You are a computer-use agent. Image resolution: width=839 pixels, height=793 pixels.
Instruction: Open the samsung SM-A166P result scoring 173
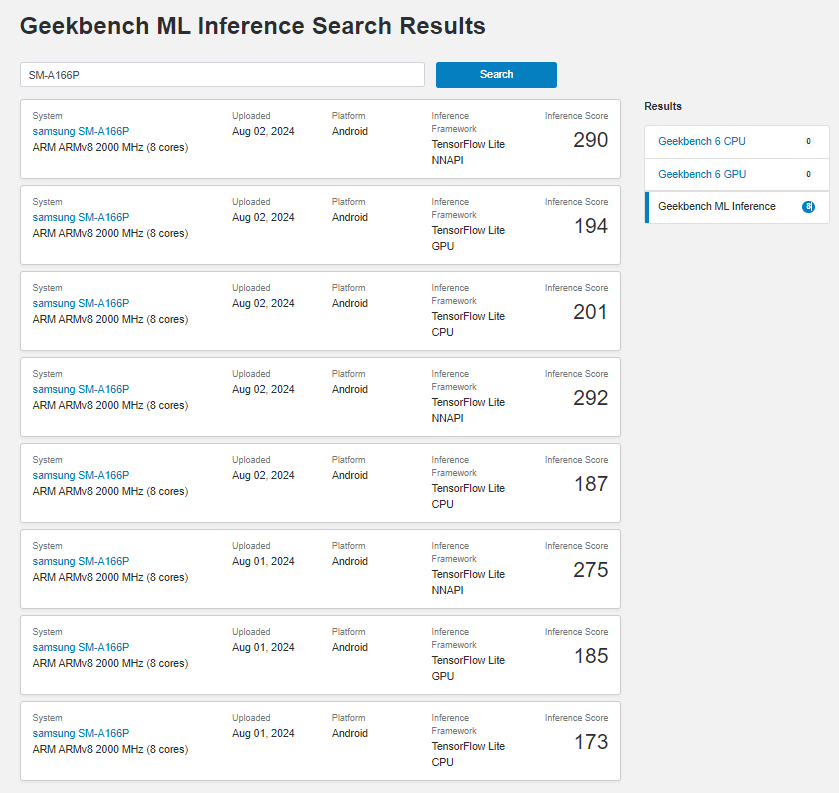81,733
